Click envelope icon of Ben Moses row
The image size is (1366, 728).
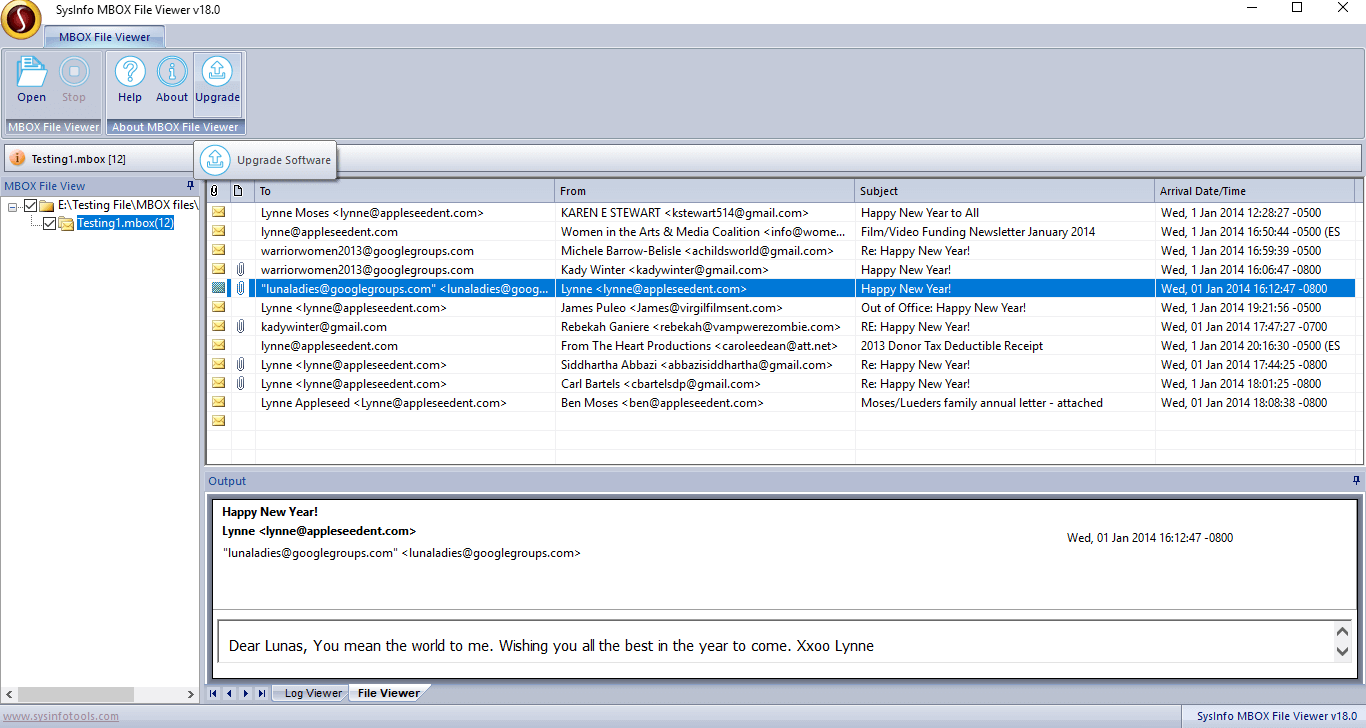click(x=218, y=402)
